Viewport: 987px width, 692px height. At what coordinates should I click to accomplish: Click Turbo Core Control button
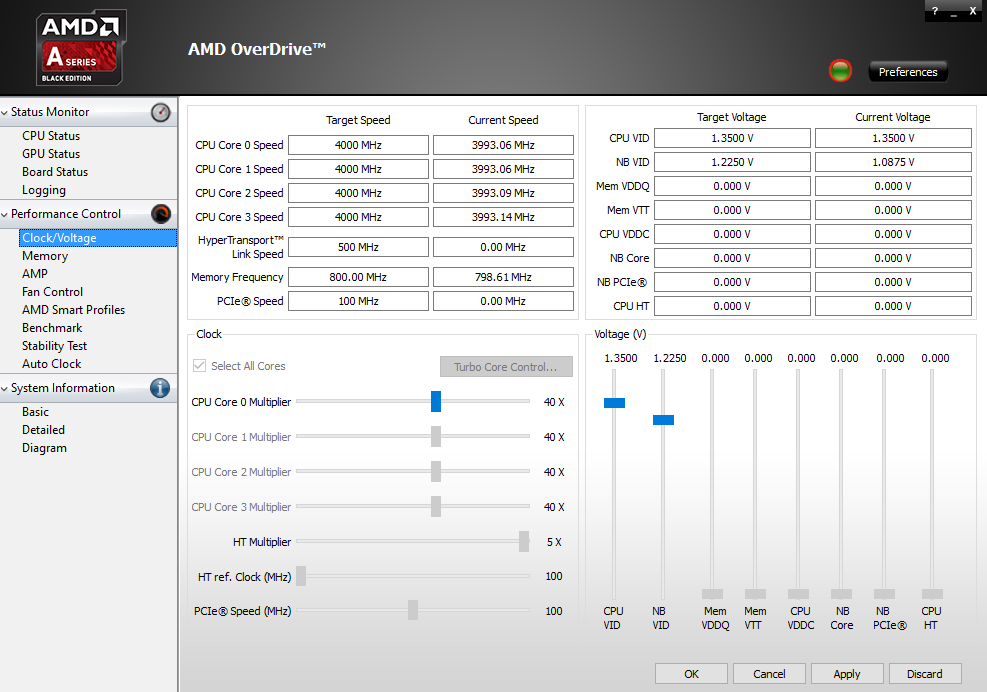[x=506, y=366]
